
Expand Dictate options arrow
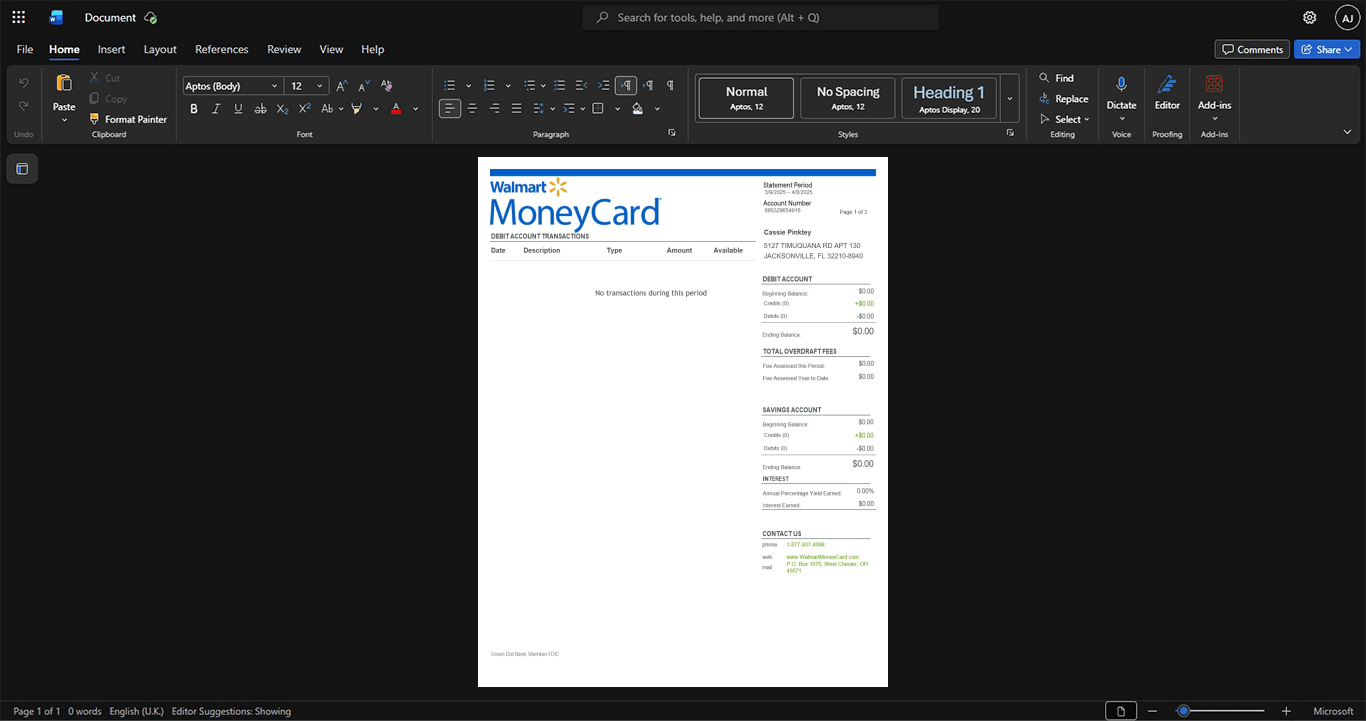point(1121,119)
